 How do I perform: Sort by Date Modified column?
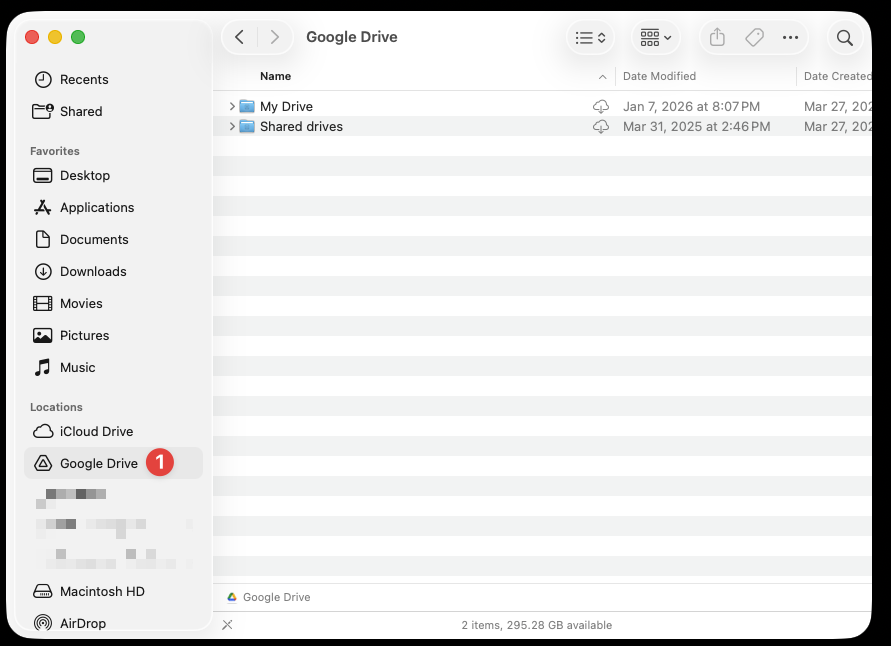coord(659,76)
